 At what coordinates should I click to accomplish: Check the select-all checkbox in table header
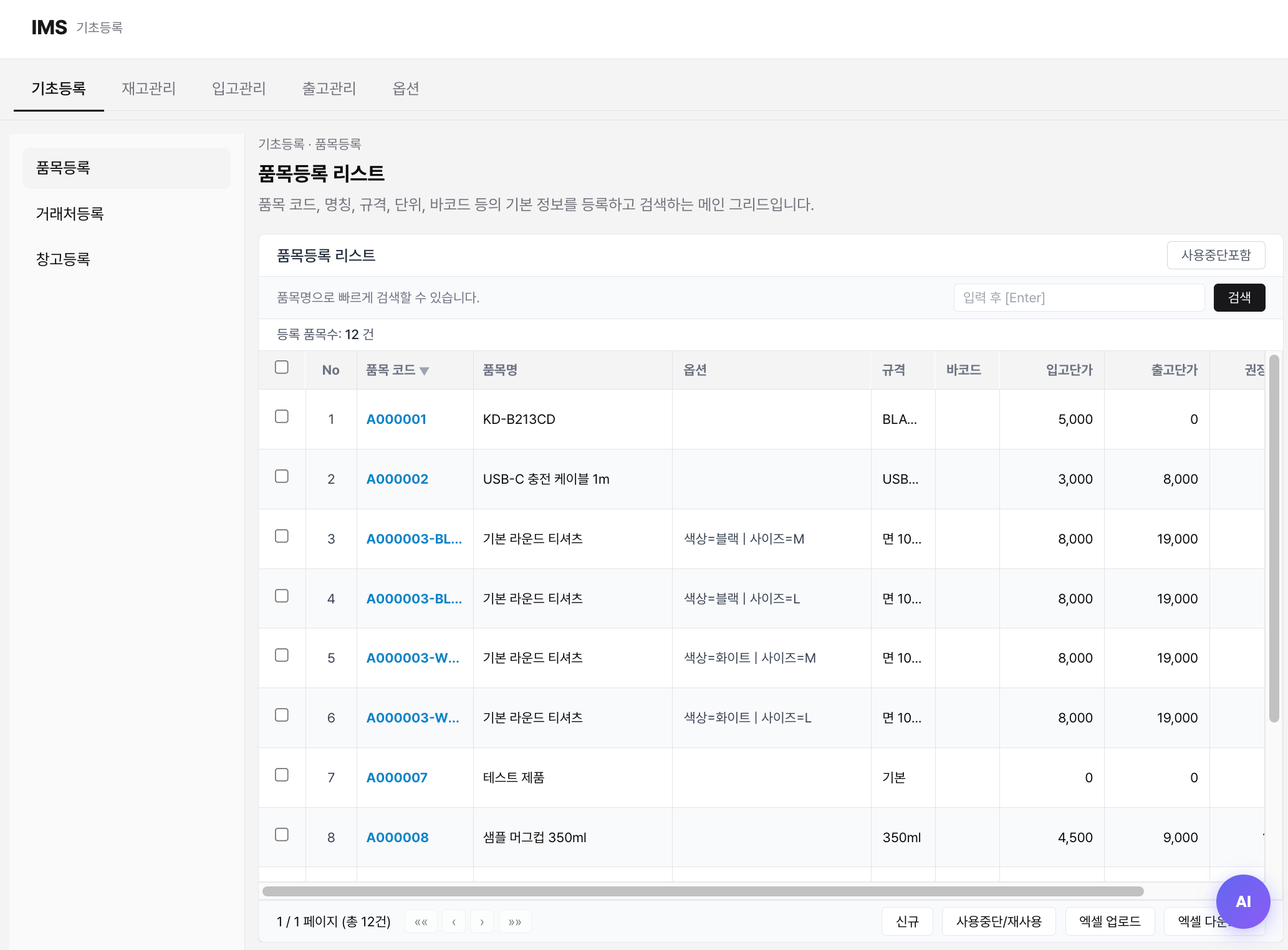[x=282, y=368]
